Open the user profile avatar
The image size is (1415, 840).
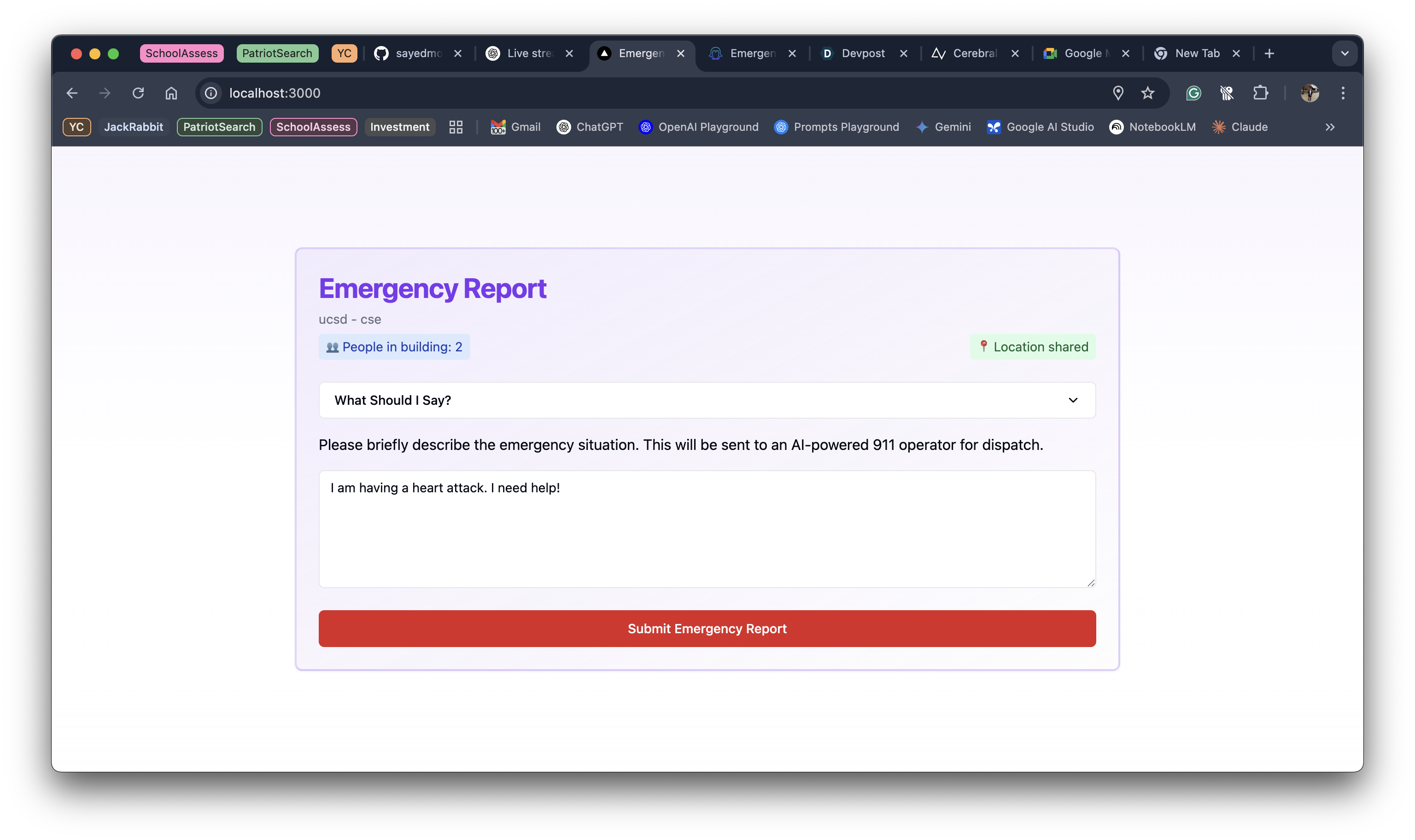pos(1309,93)
